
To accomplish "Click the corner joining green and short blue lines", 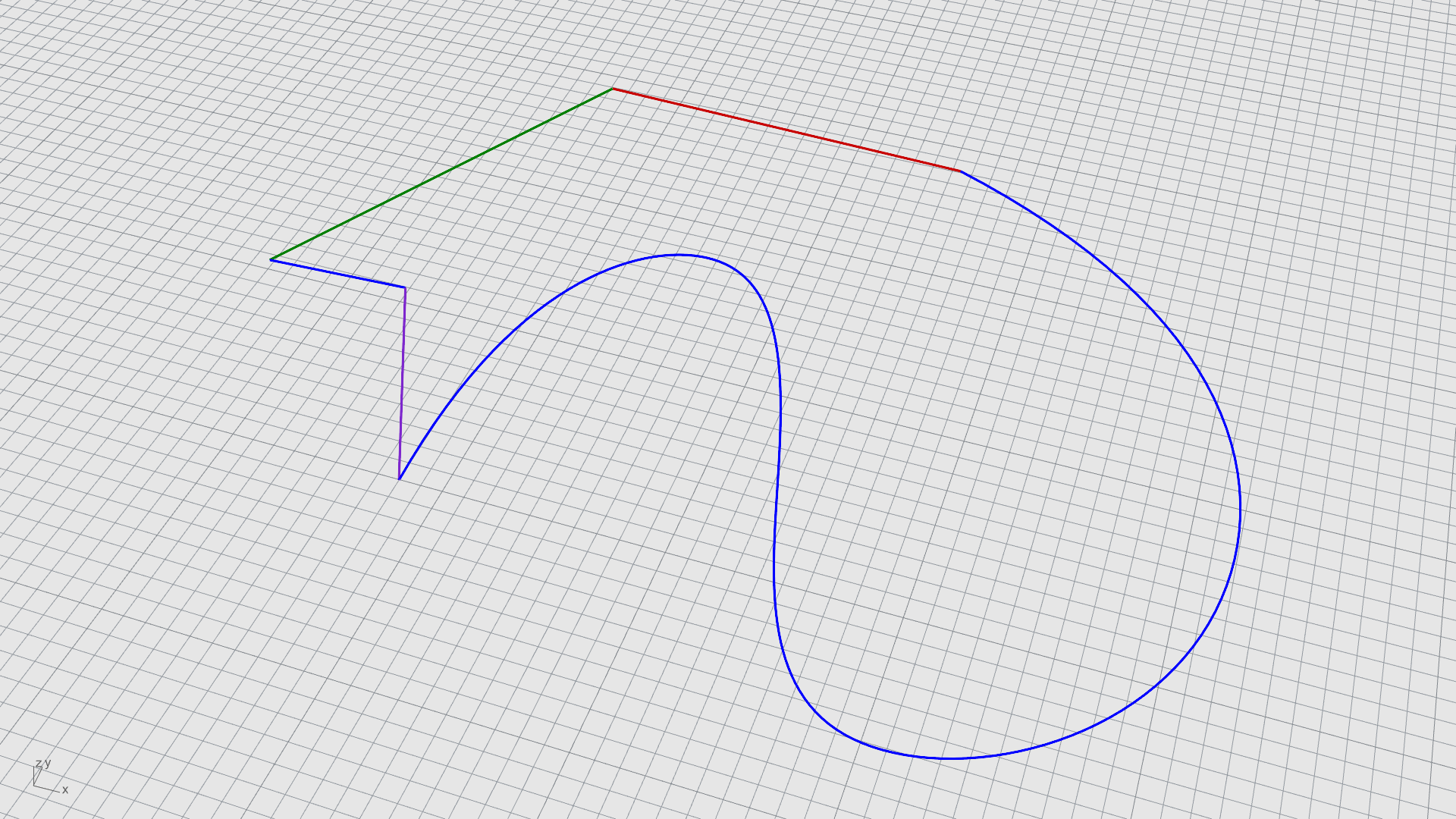I will coord(271,259).
